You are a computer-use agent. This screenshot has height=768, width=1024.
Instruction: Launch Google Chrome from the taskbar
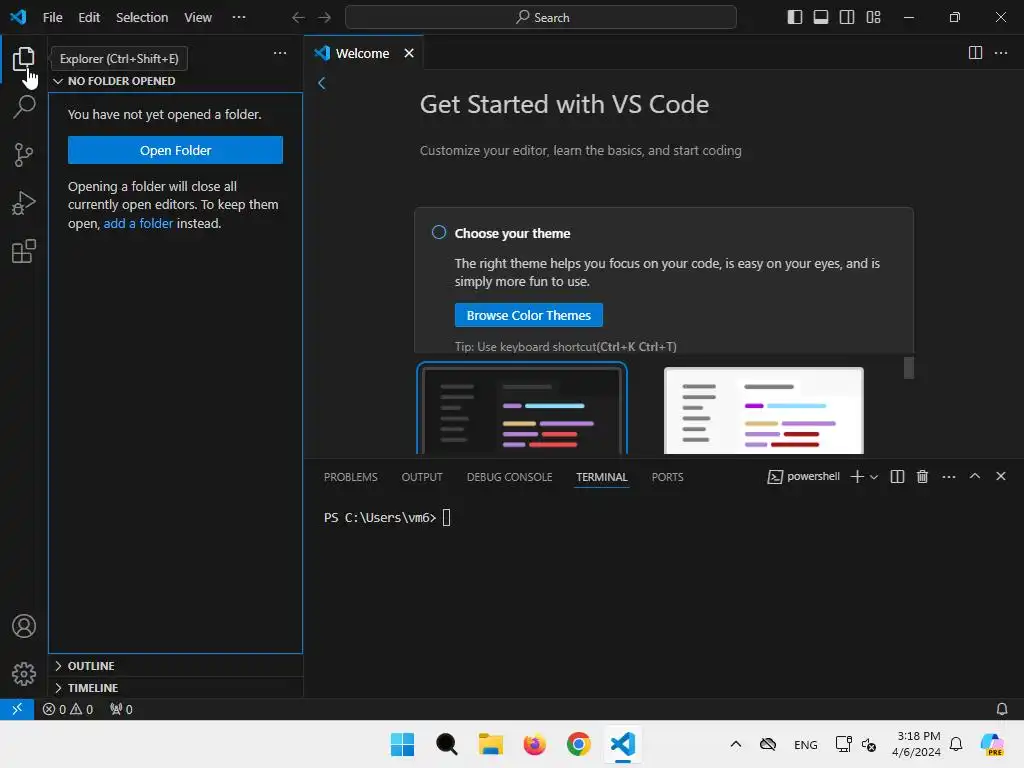coord(579,744)
